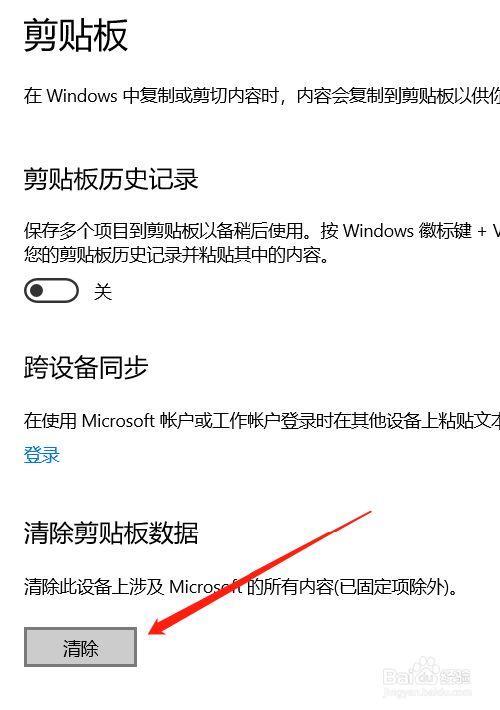Viewport: 500px width, 710px height.
Task: Click 内容会复制到剪贴板 in the top description
Action: [375, 96]
